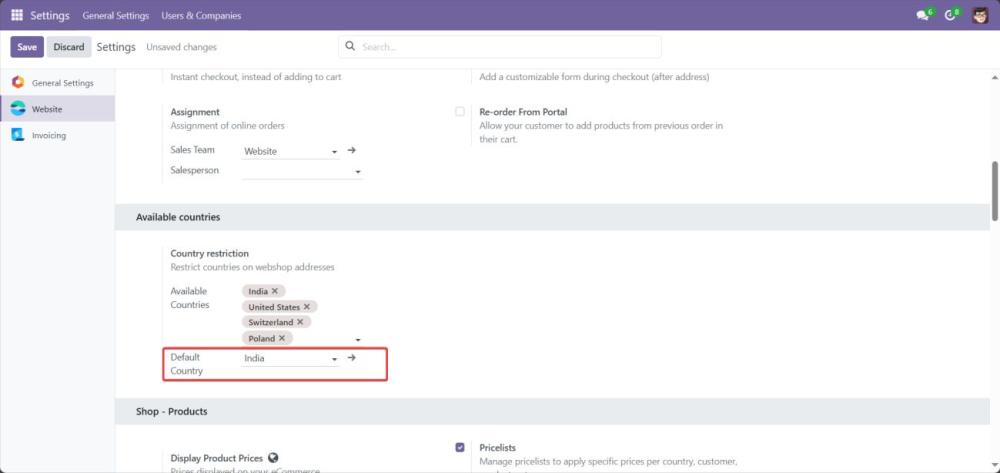1000x473 pixels.
Task: Open the apps grid menu icon
Action: (x=17, y=15)
